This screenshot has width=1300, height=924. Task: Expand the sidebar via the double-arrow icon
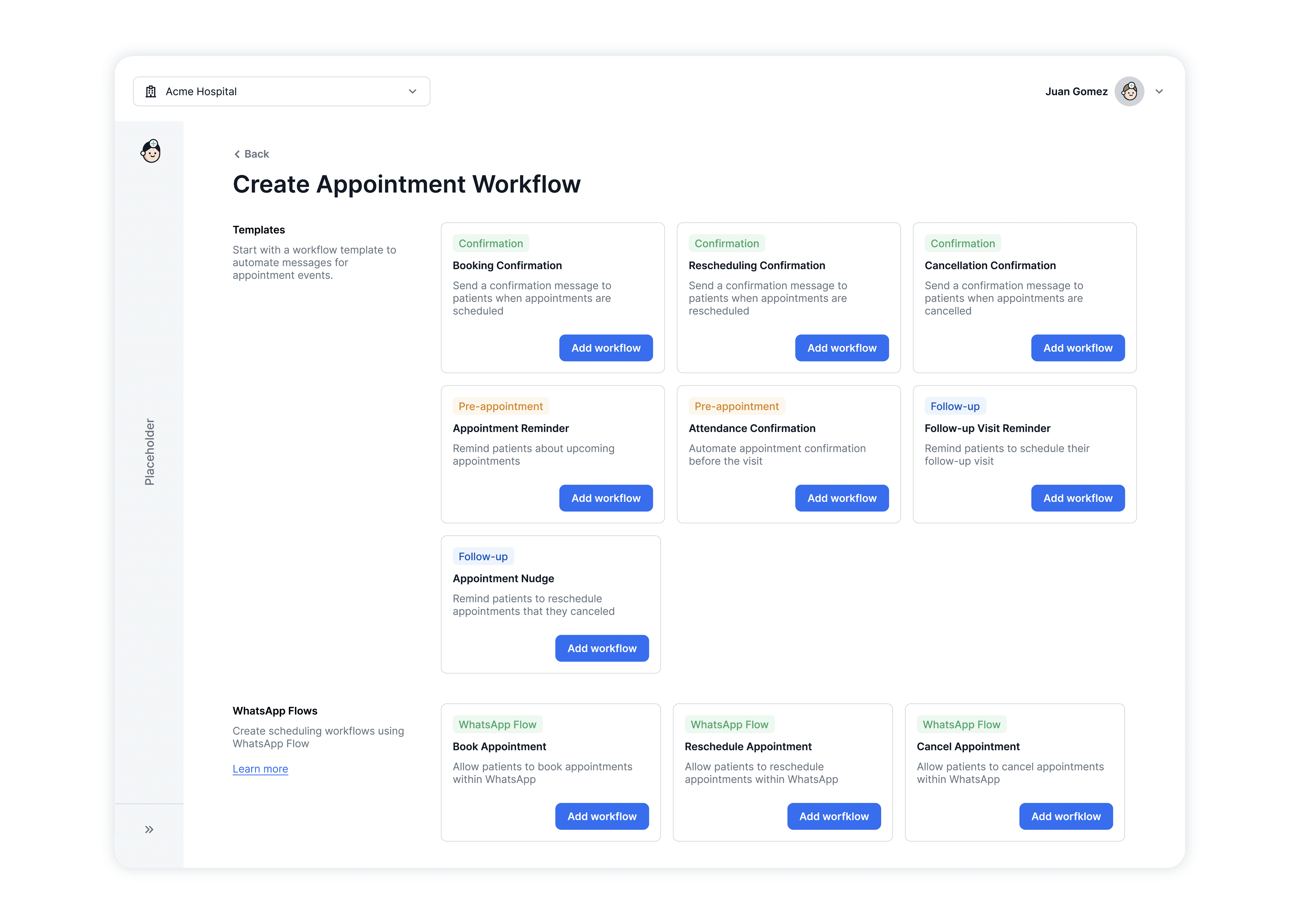pyautogui.click(x=149, y=829)
